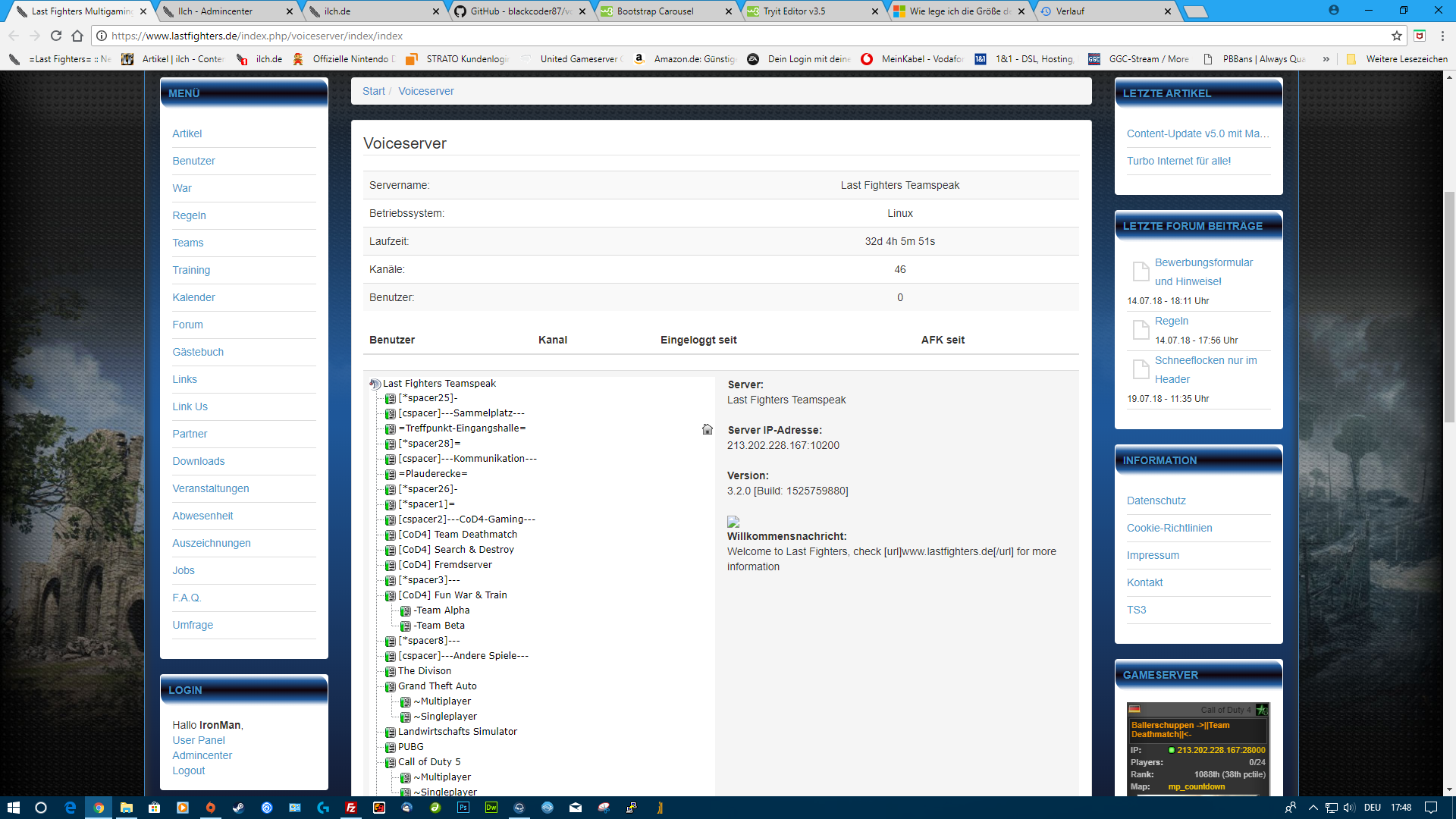Show more bookmarks with the chevron
The height and width of the screenshot is (819, 1456).
pyautogui.click(x=1326, y=59)
